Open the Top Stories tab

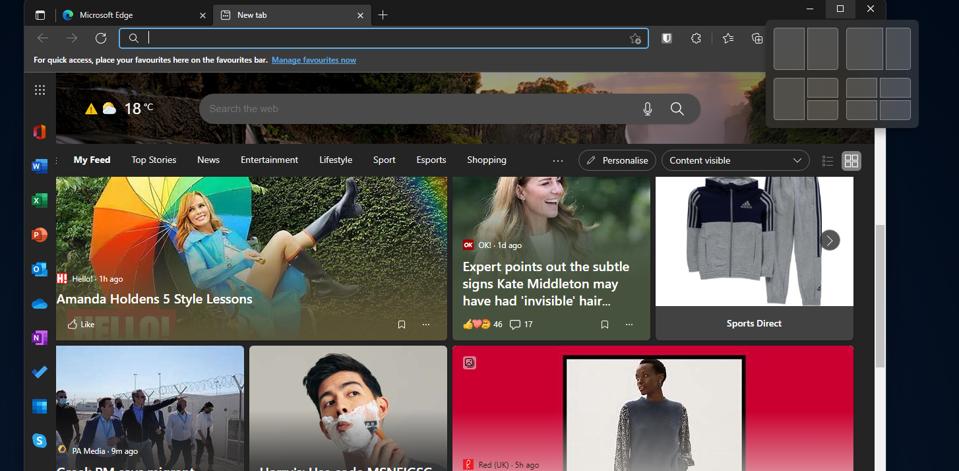154,160
